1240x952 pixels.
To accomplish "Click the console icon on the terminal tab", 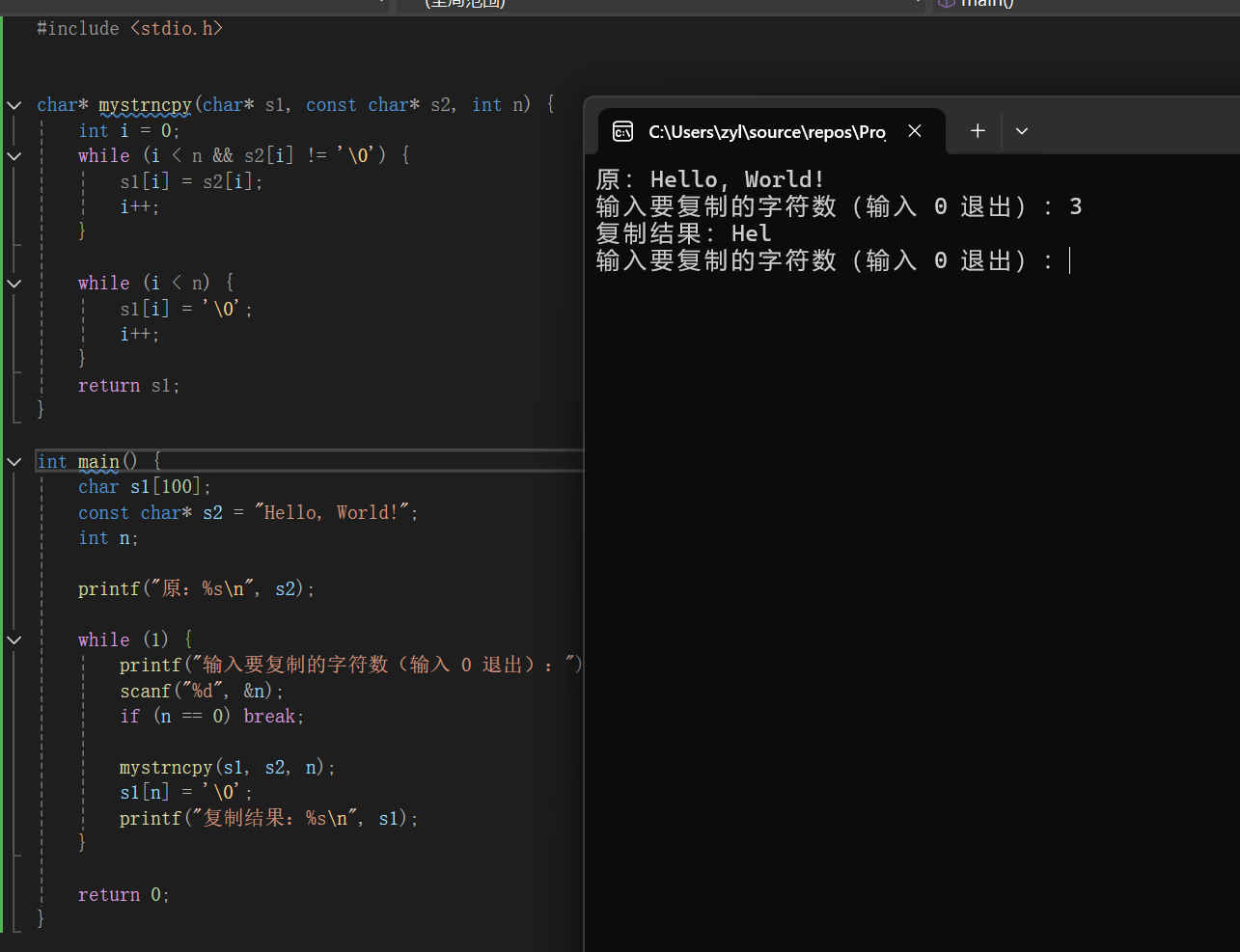I will 623,131.
